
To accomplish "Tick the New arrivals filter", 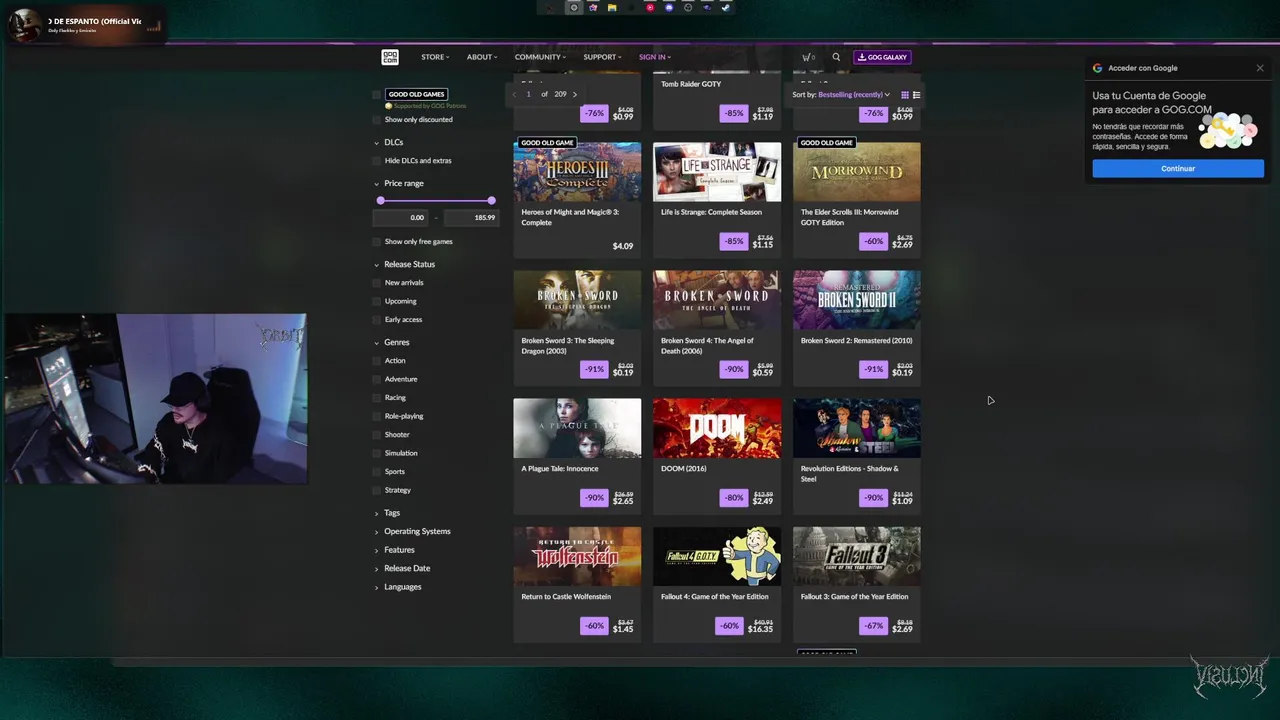I will tap(377, 283).
